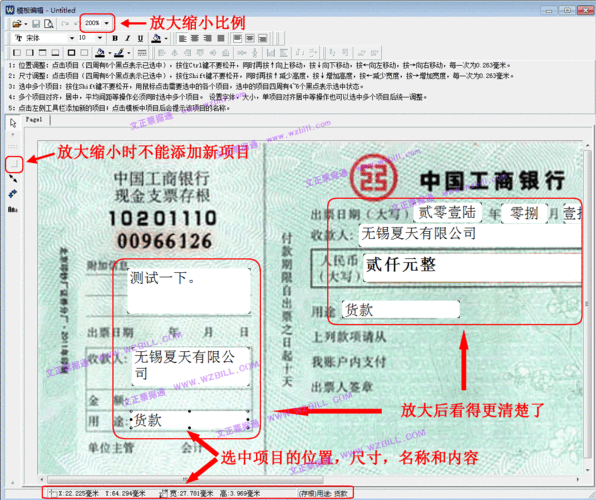Screen dimensions: 596x500
Task: Click the Print preview icon
Action: coord(49,24)
